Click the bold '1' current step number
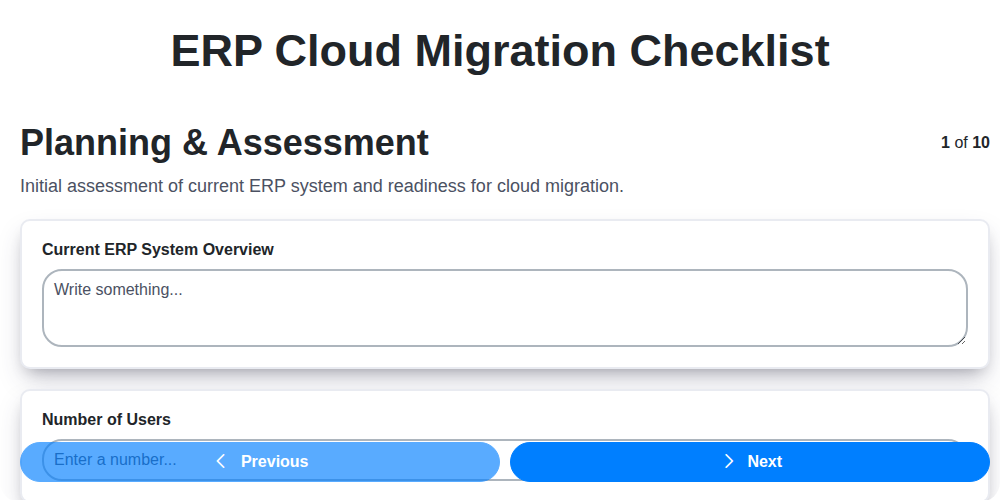The image size is (1000, 500). pyautogui.click(x=945, y=142)
